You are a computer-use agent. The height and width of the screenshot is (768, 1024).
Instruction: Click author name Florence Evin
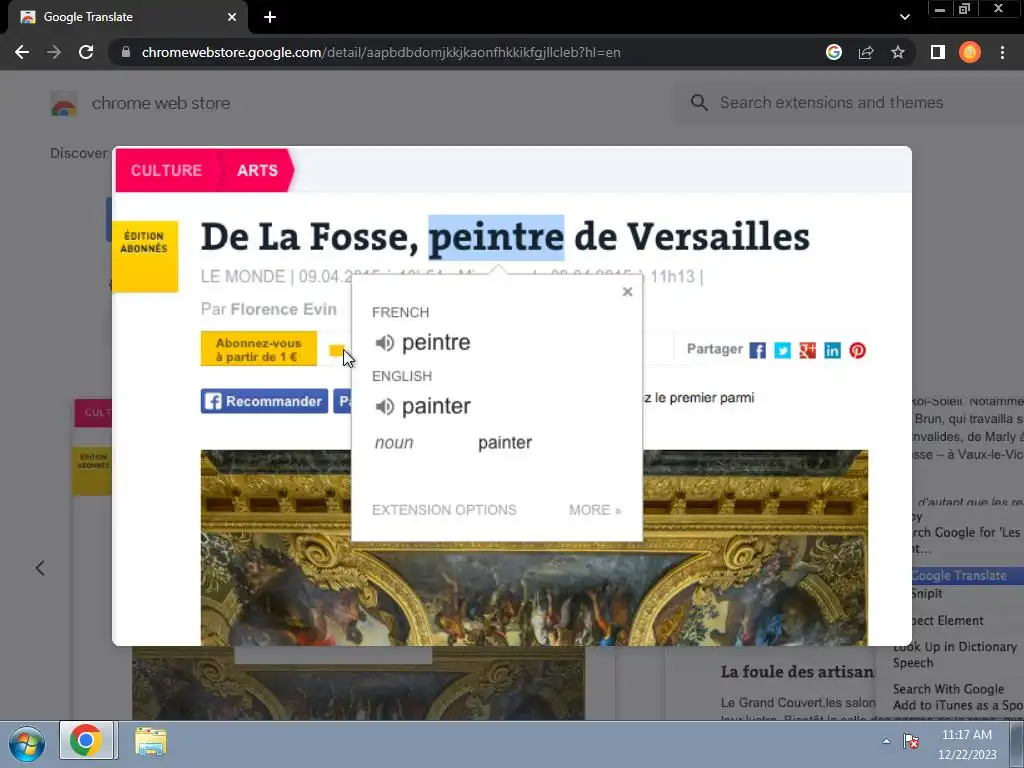283,309
